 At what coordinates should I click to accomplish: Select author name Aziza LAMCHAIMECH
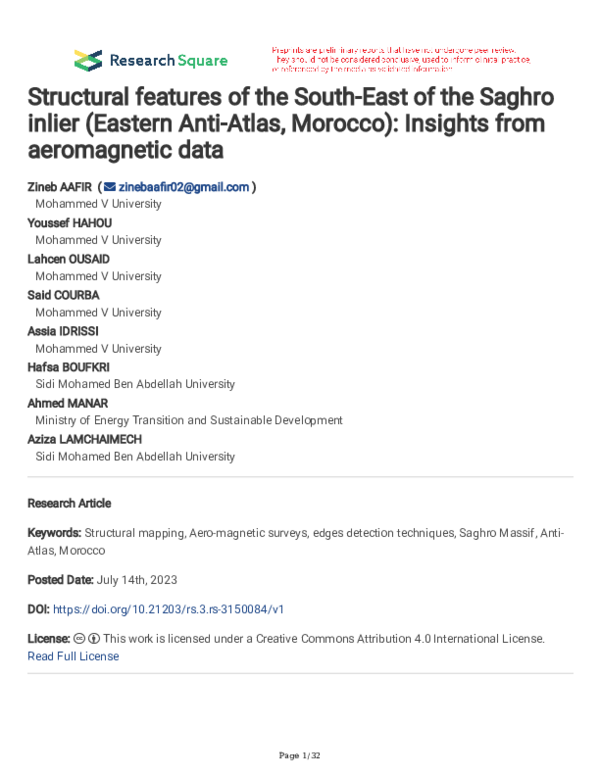click(85, 439)
